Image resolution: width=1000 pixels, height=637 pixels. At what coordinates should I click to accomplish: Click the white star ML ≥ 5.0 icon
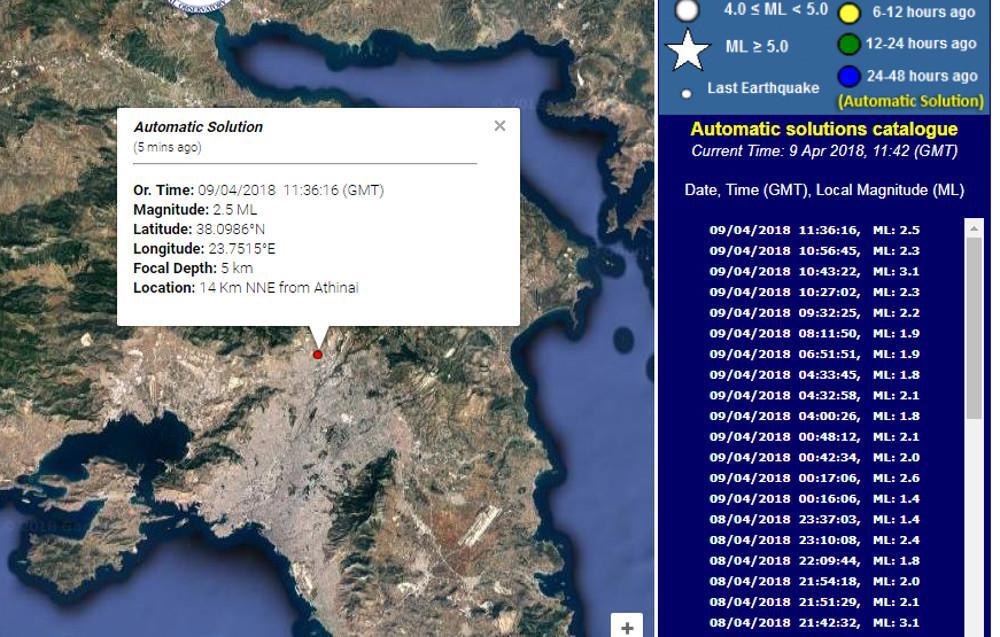tap(688, 50)
